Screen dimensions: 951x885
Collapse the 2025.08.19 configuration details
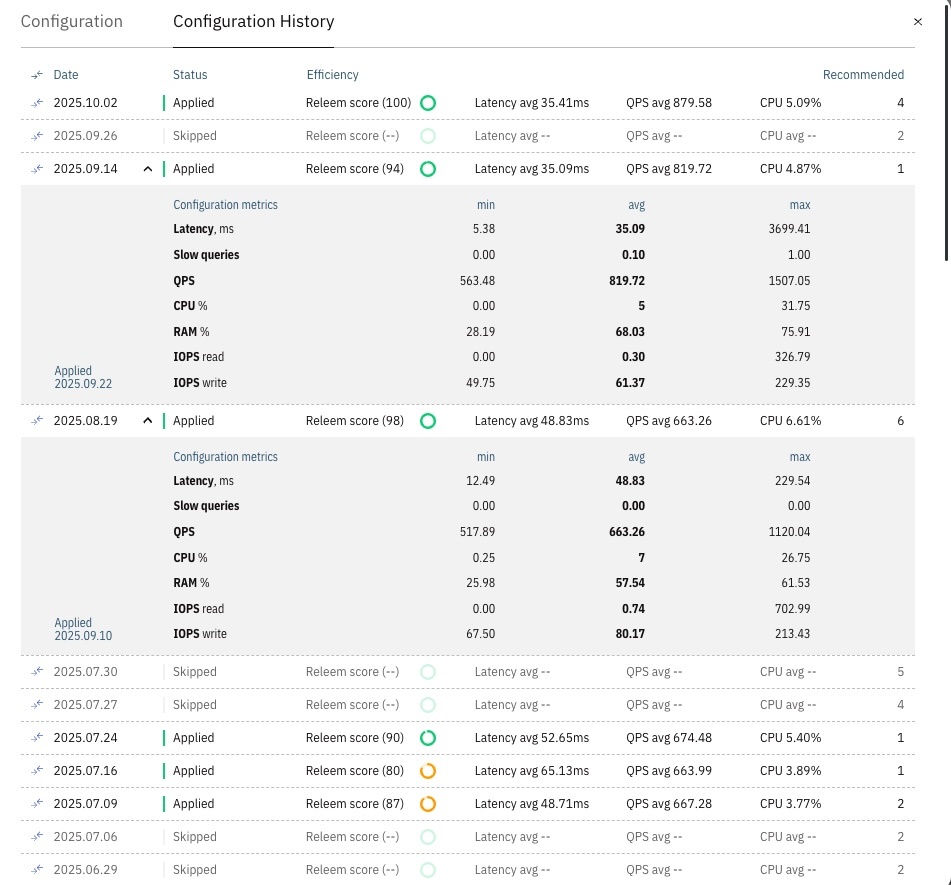point(147,420)
